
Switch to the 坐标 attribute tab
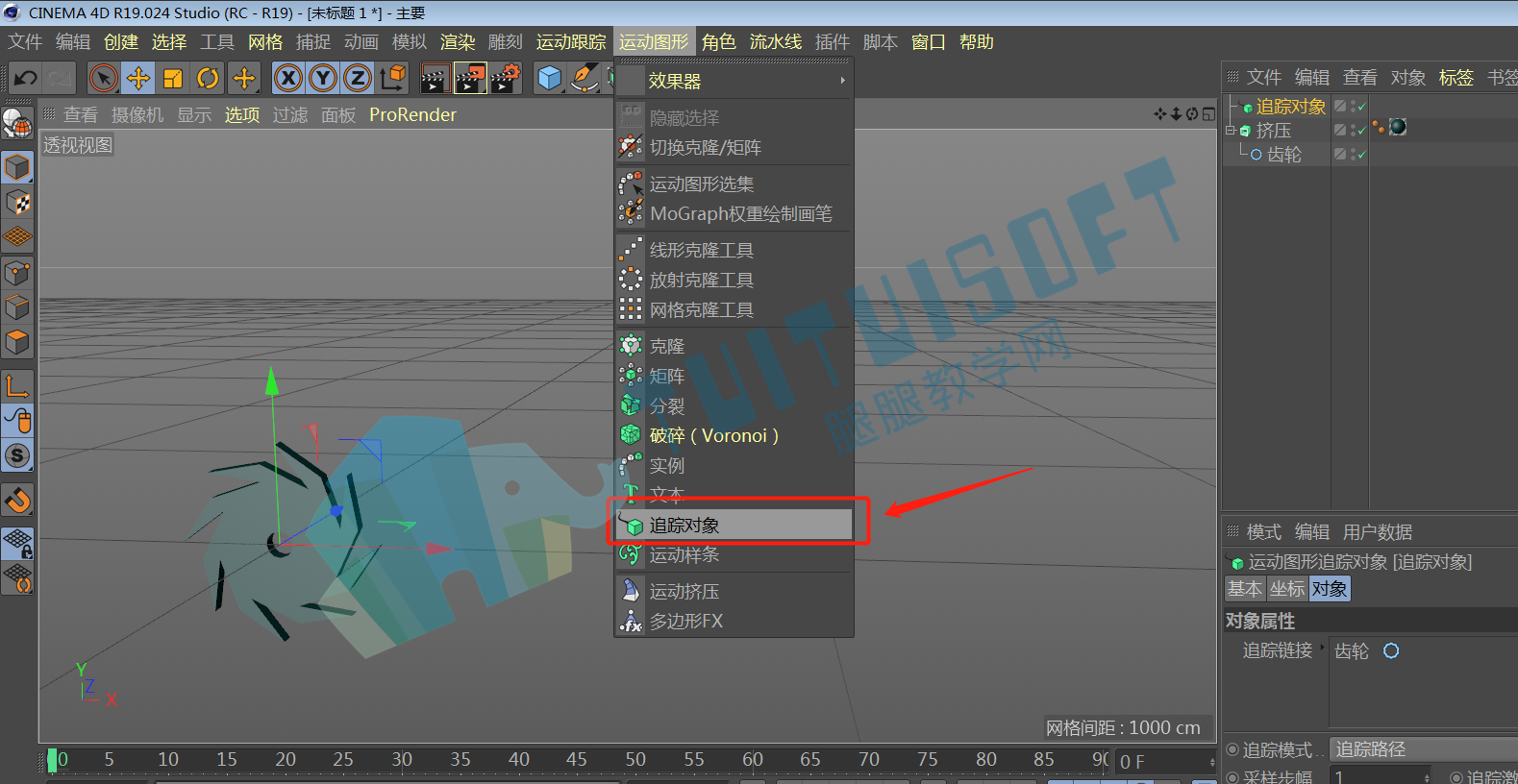1286,589
